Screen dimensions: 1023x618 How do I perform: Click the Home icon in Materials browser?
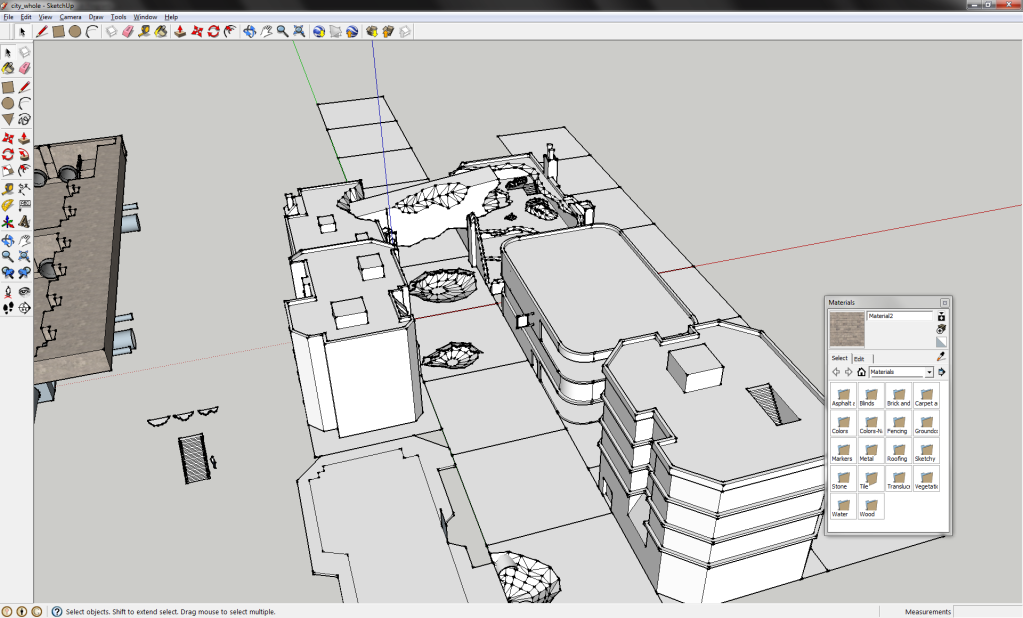[861, 372]
